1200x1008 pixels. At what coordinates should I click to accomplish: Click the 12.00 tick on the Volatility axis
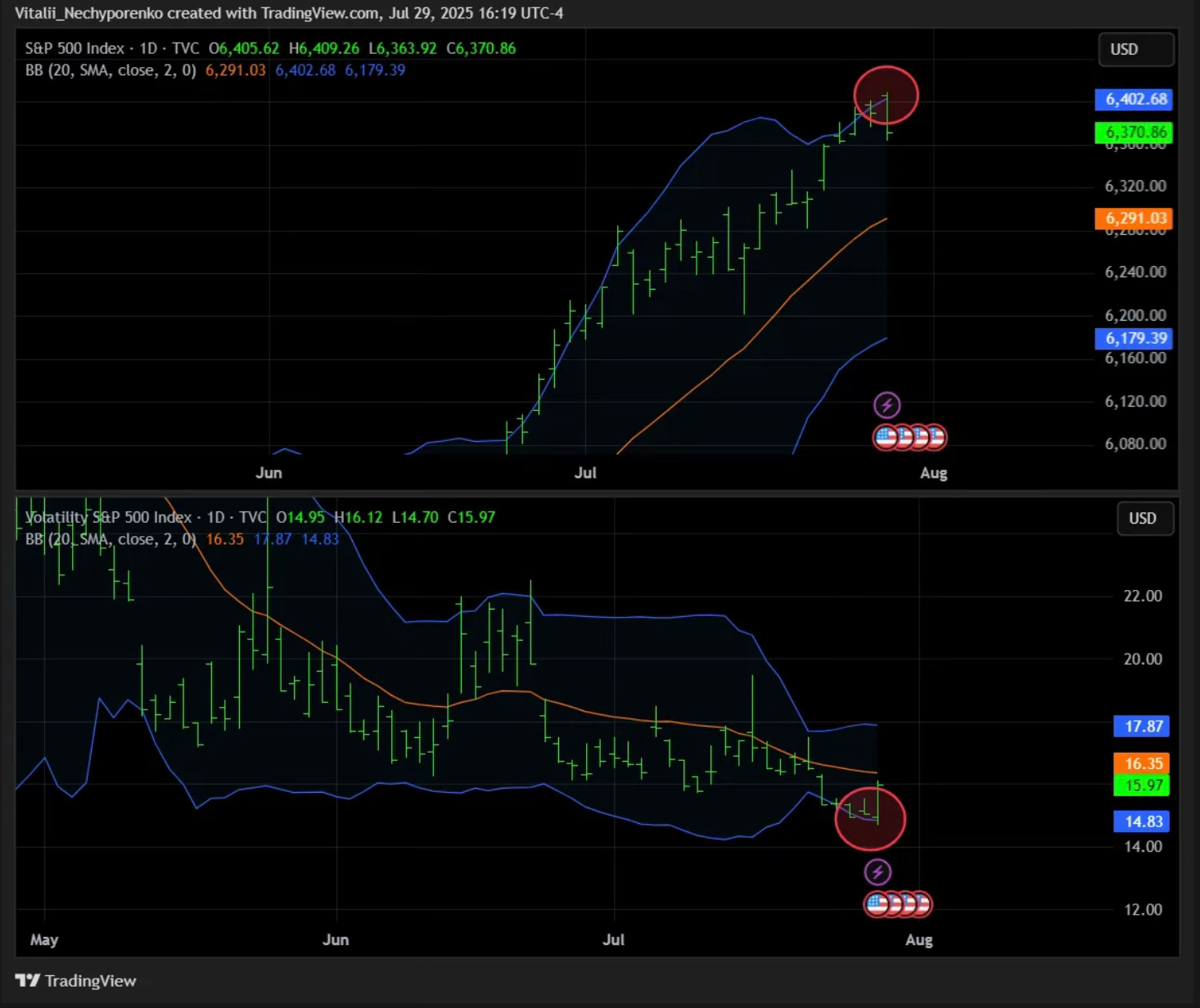1143,910
